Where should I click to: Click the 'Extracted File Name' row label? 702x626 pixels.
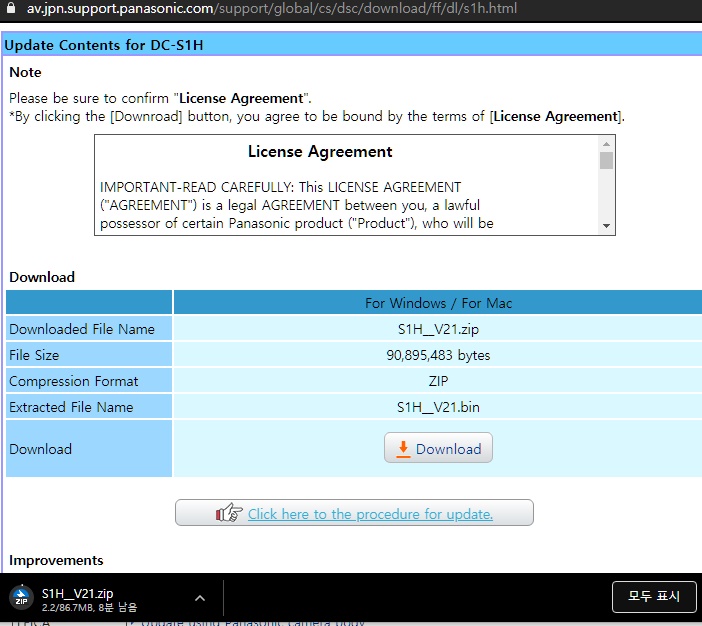click(x=71, y=407)
